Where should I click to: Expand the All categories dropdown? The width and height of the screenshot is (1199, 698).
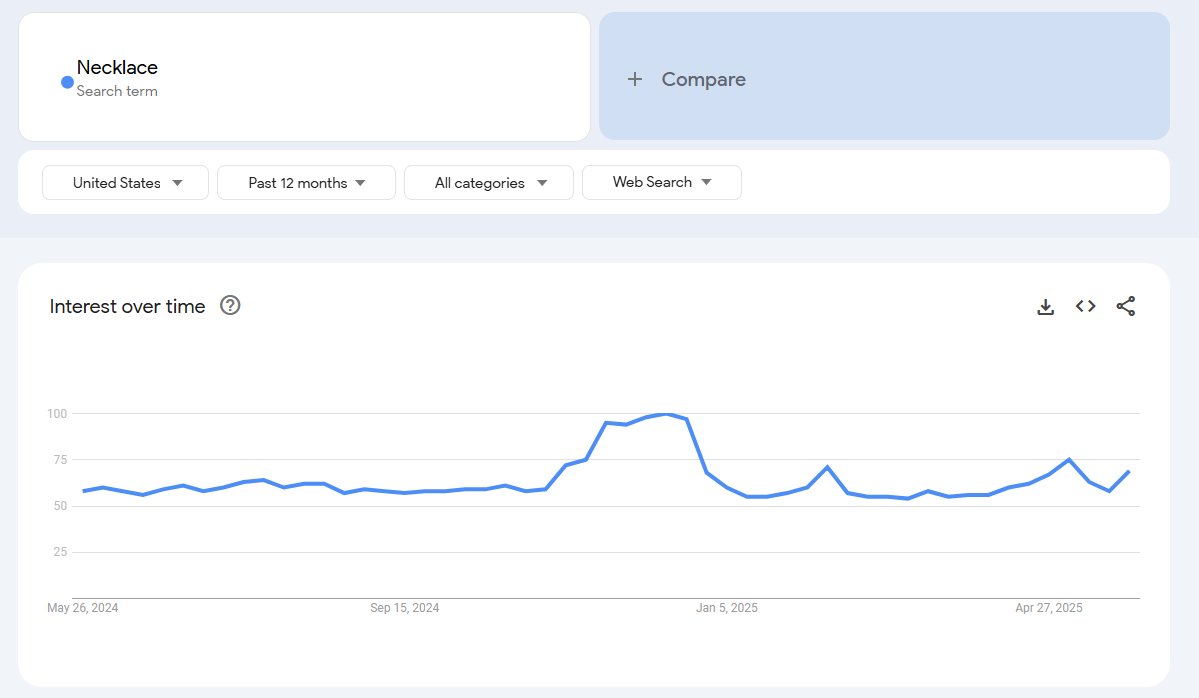point(489,183)
